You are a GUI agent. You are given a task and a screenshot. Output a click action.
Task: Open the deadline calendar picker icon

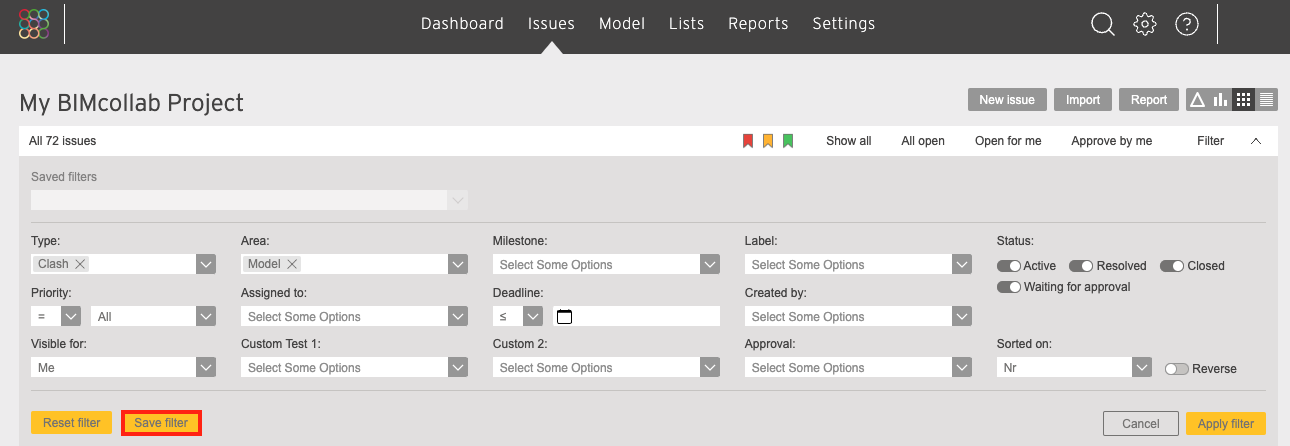click(x=564, y=317)
